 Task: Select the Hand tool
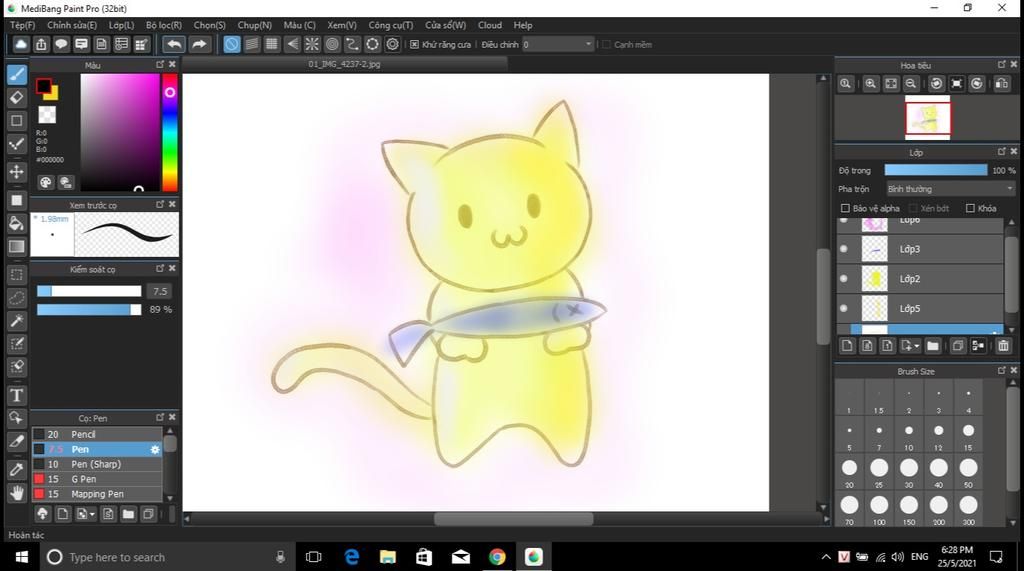coord(16,493)
